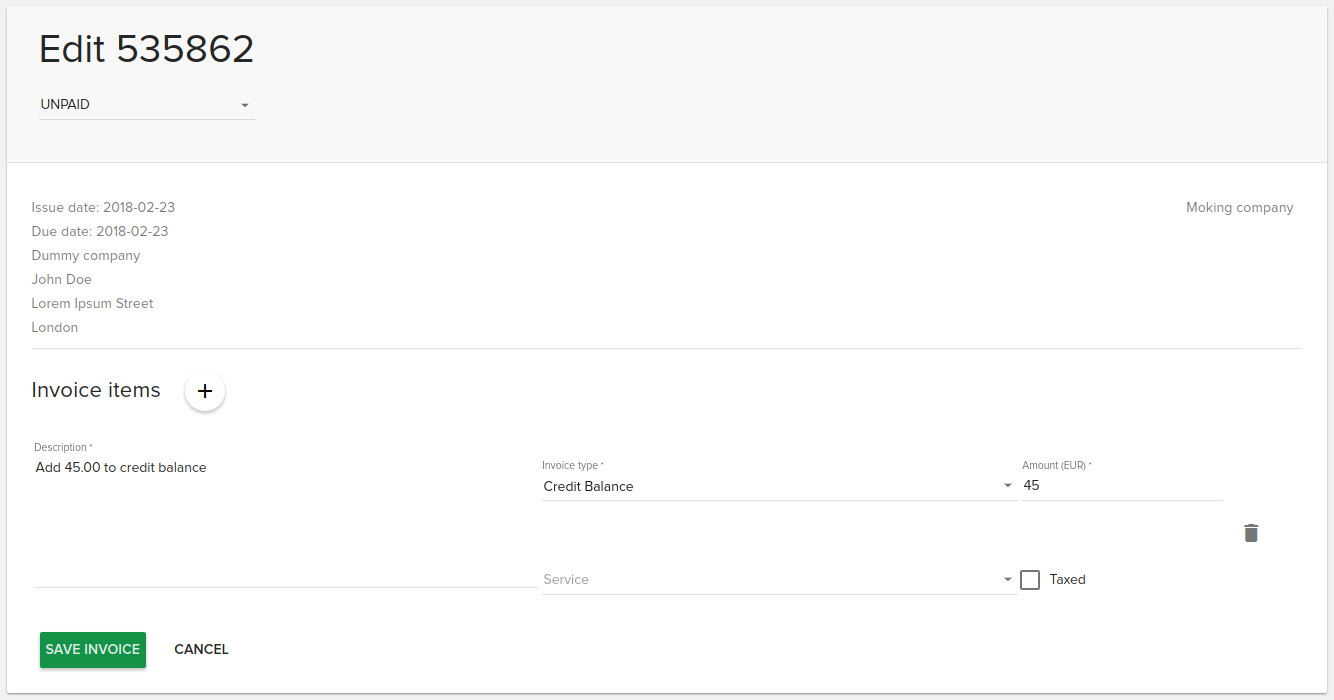Click the dropdown arrow on Service field
Screen dimensions: 1334x700
click(1008, 579)
